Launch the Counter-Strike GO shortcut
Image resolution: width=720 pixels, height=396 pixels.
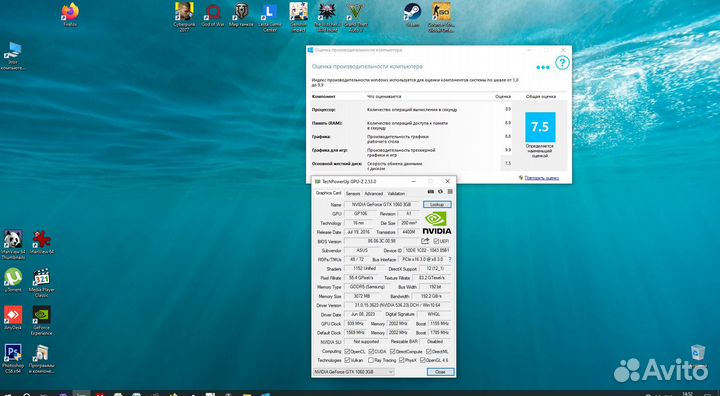click(x=441, y=17)
